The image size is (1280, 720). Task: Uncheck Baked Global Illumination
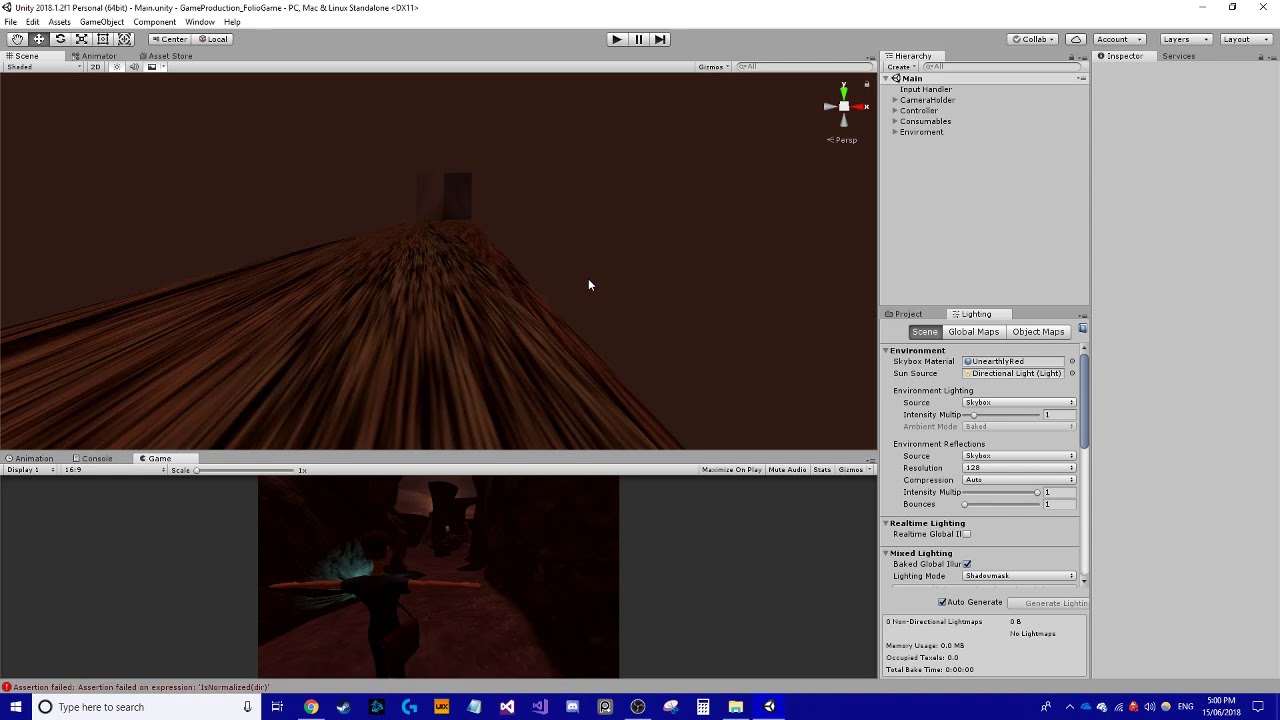click(966, 564)
